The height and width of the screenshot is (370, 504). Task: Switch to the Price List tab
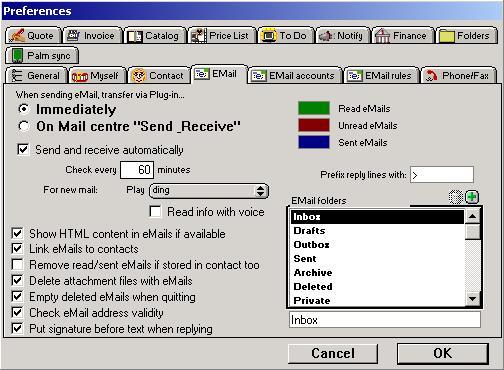(x=222, y=36)
